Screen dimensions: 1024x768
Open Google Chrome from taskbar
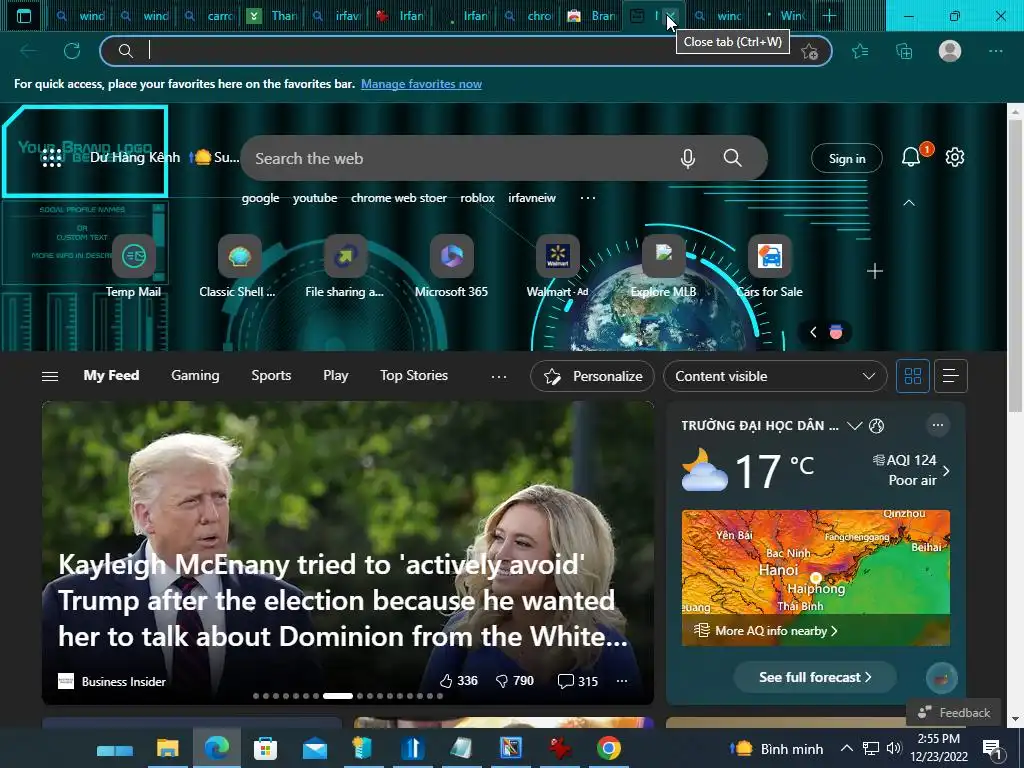(608, 748)
